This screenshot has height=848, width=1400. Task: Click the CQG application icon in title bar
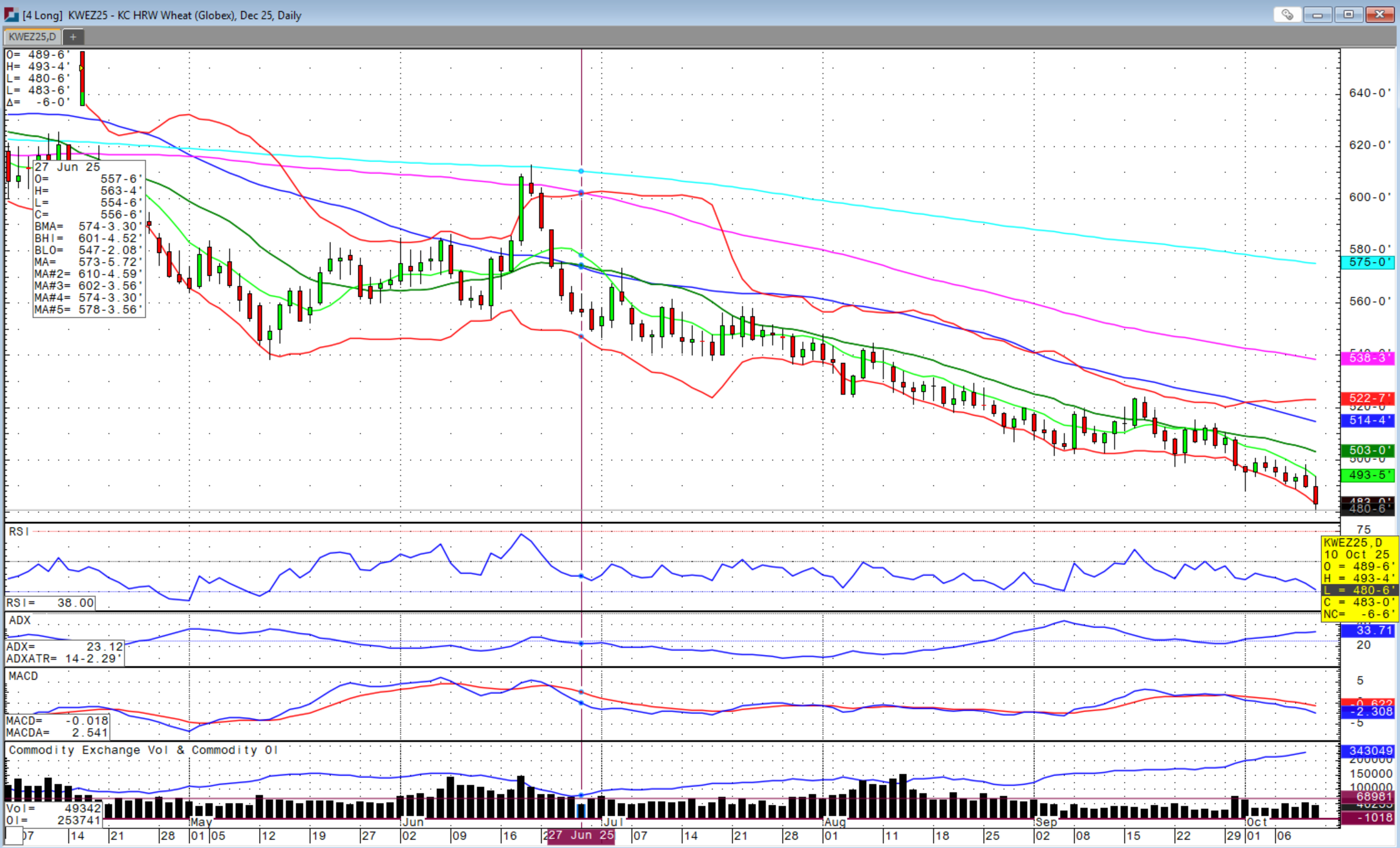pos(11,15)
